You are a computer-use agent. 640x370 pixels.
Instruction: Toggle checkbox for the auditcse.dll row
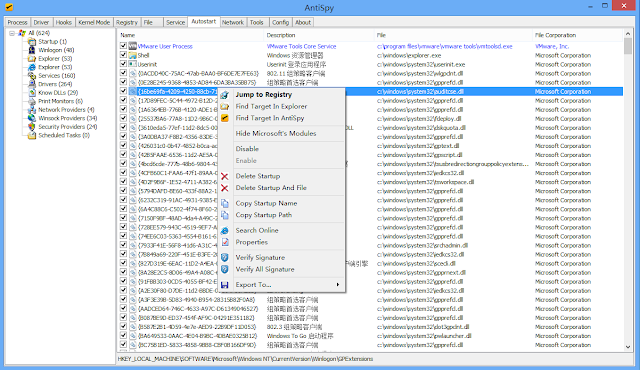click(123, 91)
